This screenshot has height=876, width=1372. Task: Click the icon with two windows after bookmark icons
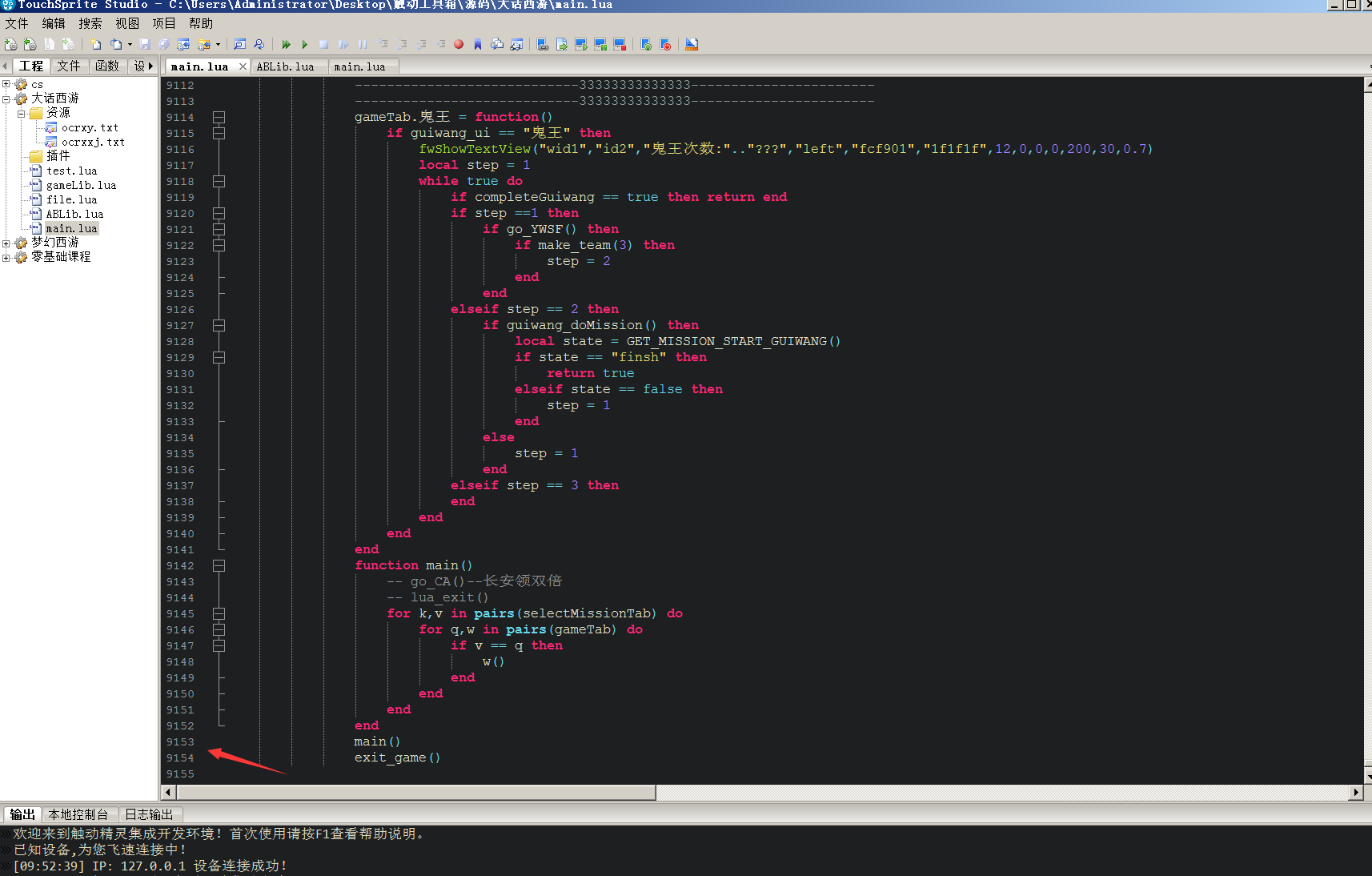tap(516, 44)
